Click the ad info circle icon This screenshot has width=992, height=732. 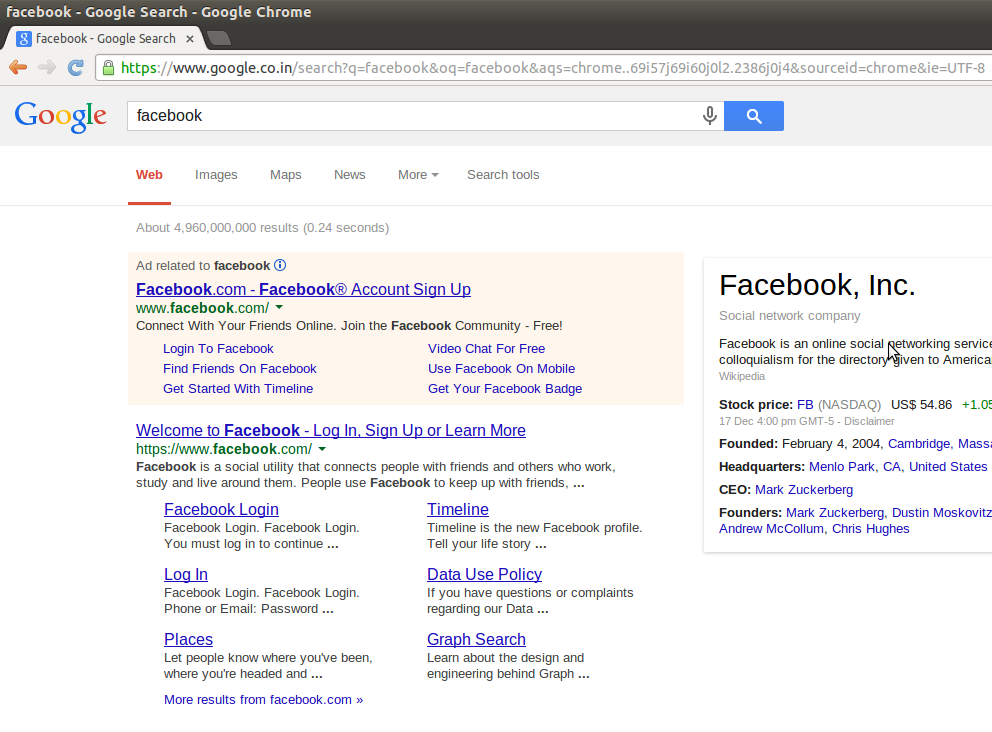pos(280,265)
